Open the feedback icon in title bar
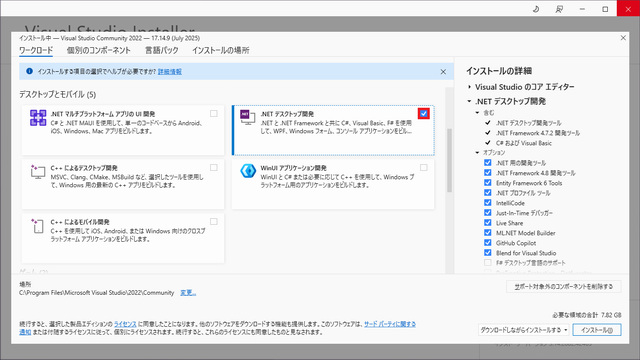Image resolution: width=640 pixels, height=360 pixels. pos(559,9)
